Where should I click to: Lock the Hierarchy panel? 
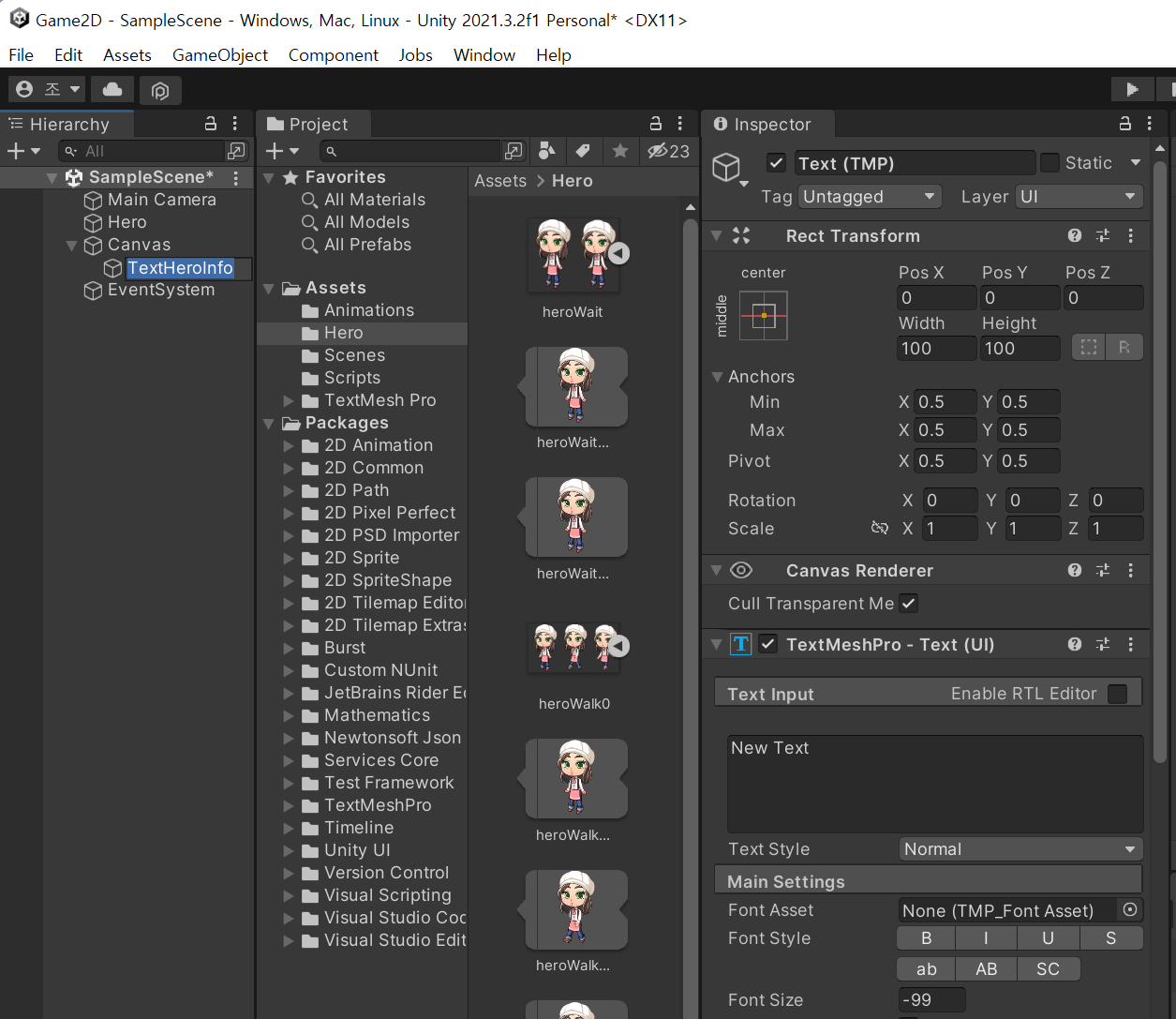(x=211, y=124)
